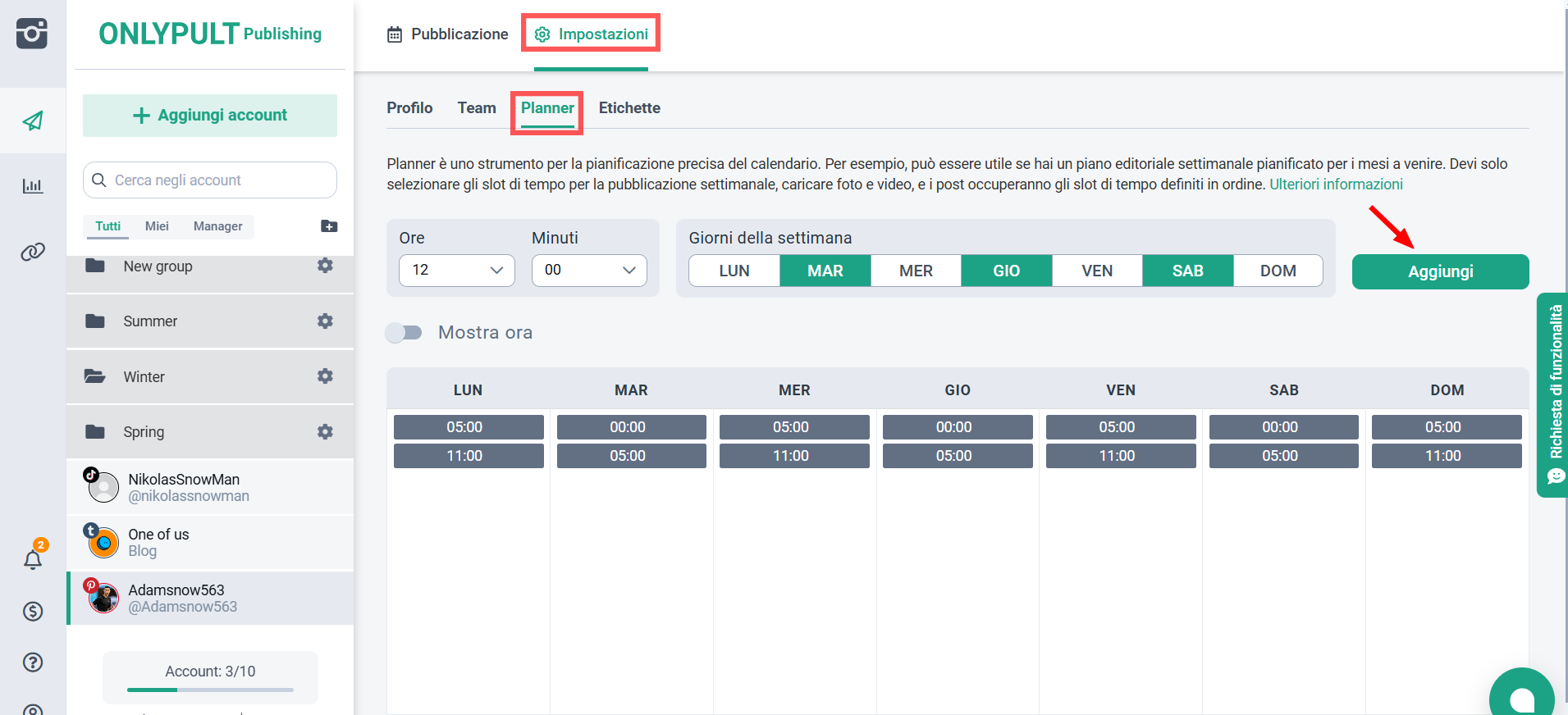Deselect MAR in weekday selector
This screenshot has width=1568, height=715.
[x=825, y=271]
